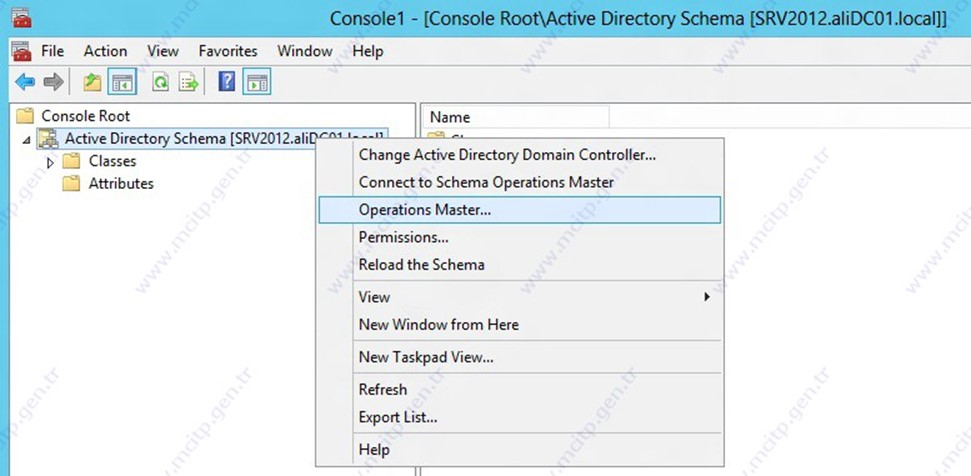Click the Up one level toolbar icon

click(x=92, y=82)
